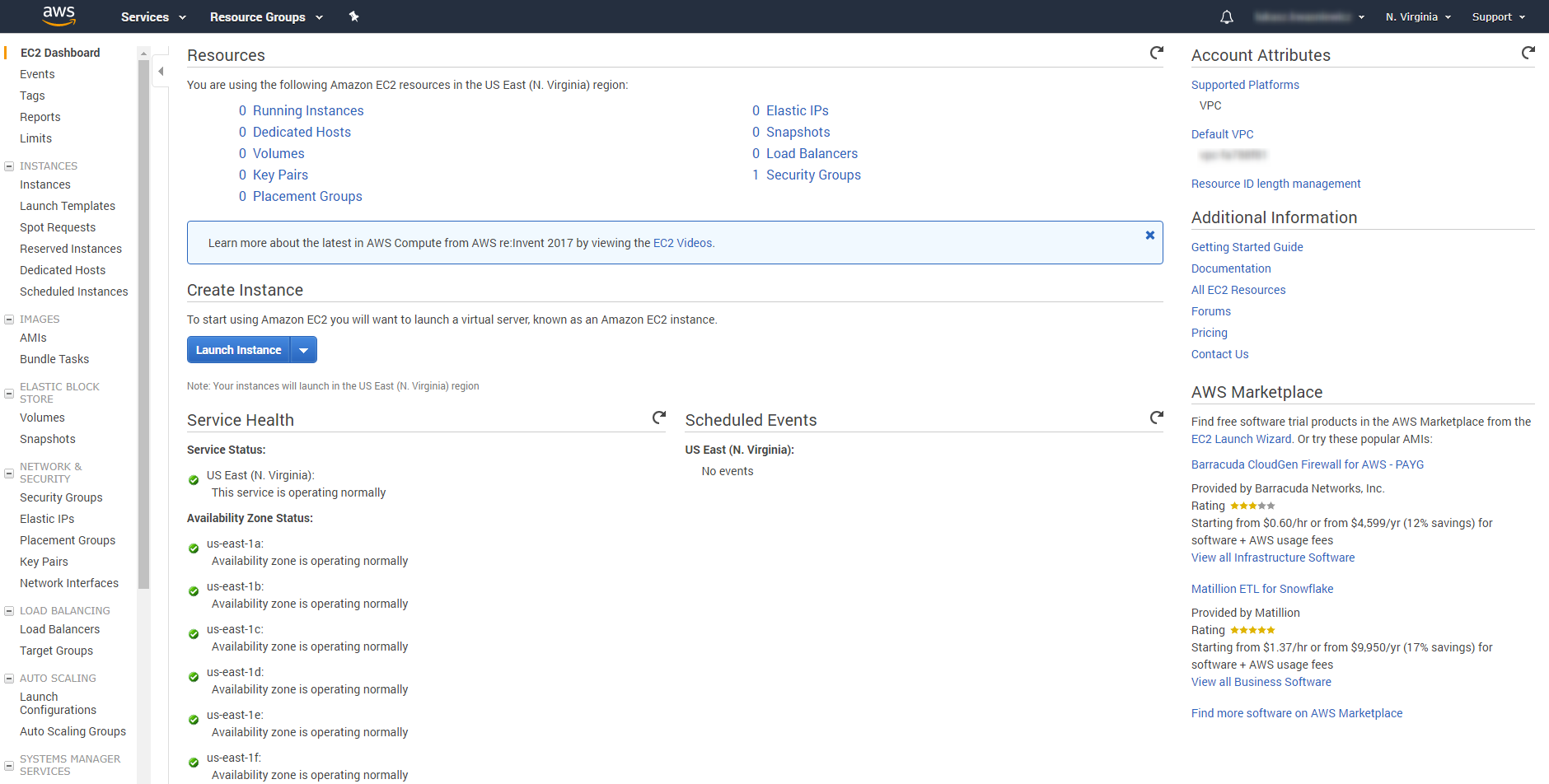1549x784 pixels.
Task: Open the EC2 Launch Wizard link
Action: 1241,439
